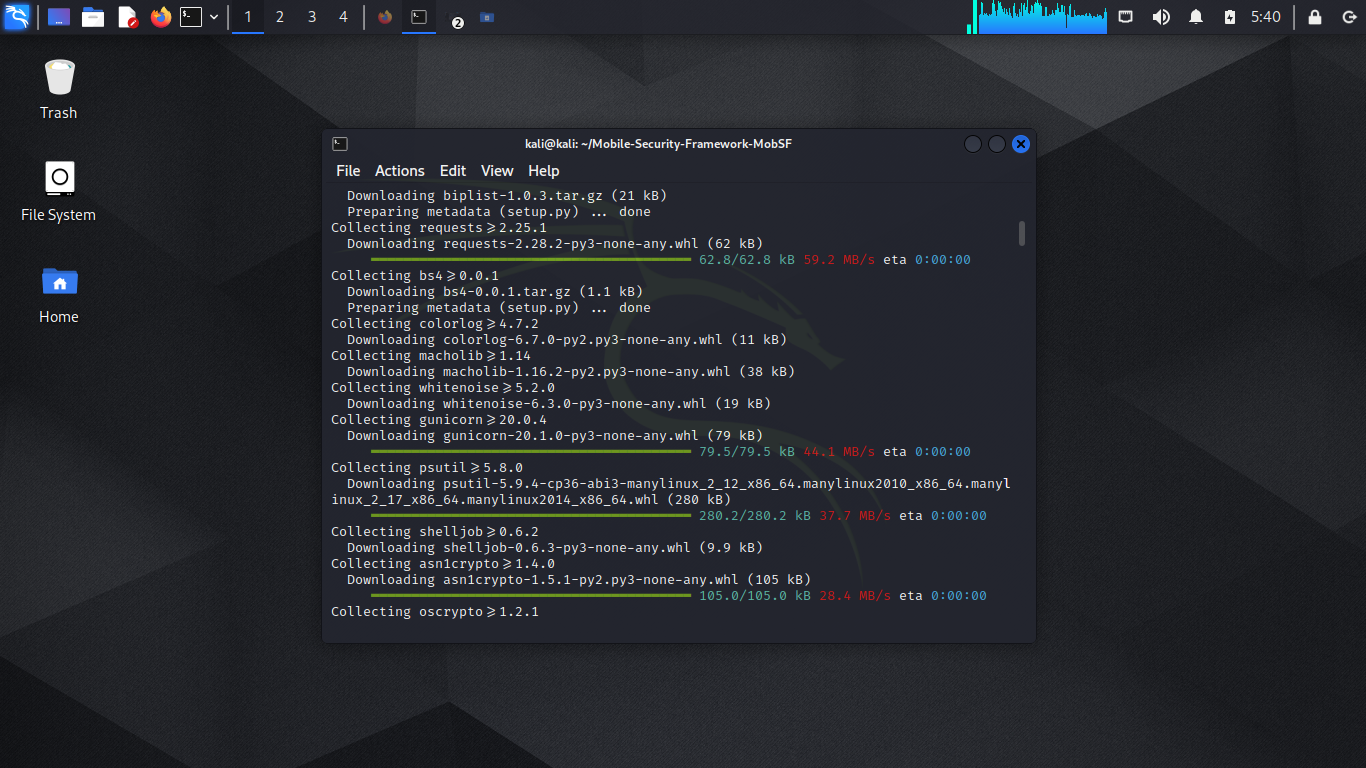Viewport: 1366px width, 768px height.
Task: Launch the text editor from panel
Action: [x=127, y=17]
